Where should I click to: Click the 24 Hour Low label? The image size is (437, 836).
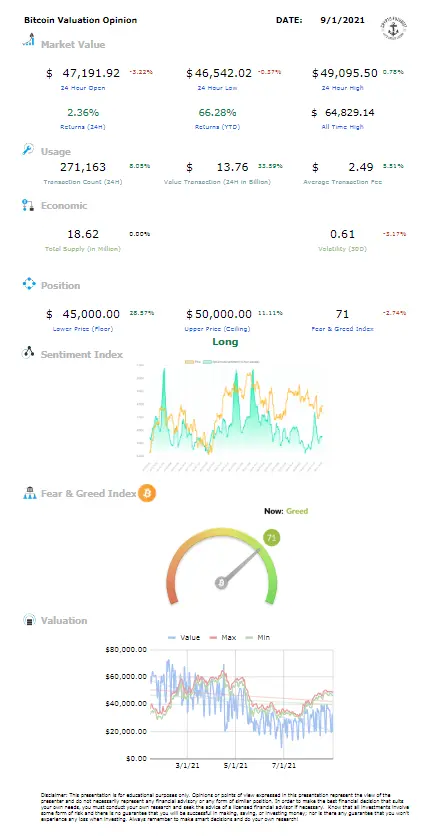point(218,88)
